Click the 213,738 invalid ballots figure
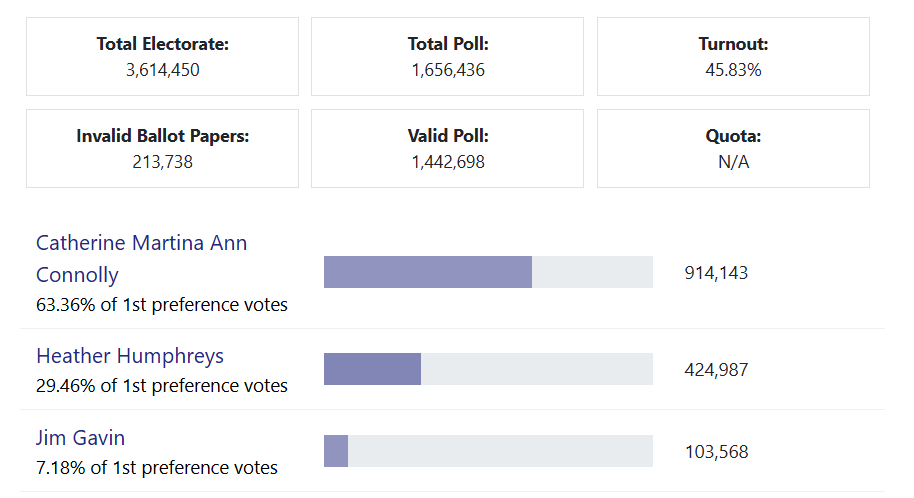914x498 pixels. click(x=162, y=162)
